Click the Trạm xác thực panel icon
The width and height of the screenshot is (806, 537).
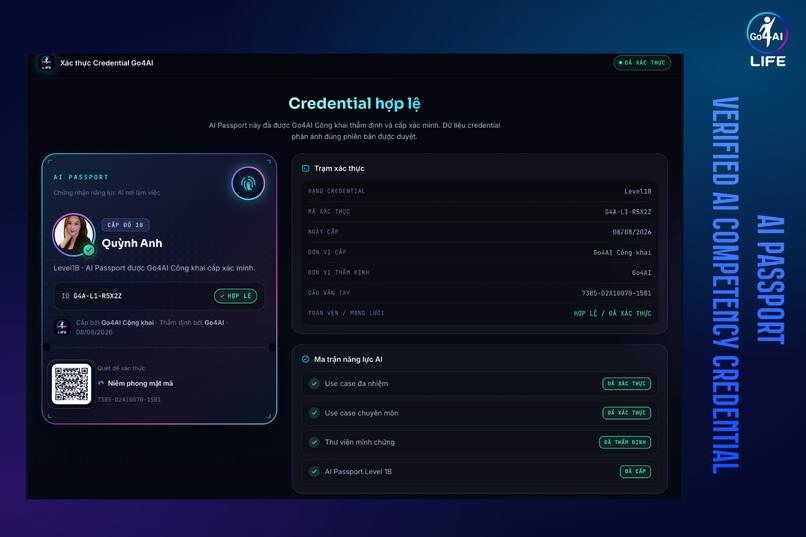pos(305,168)
